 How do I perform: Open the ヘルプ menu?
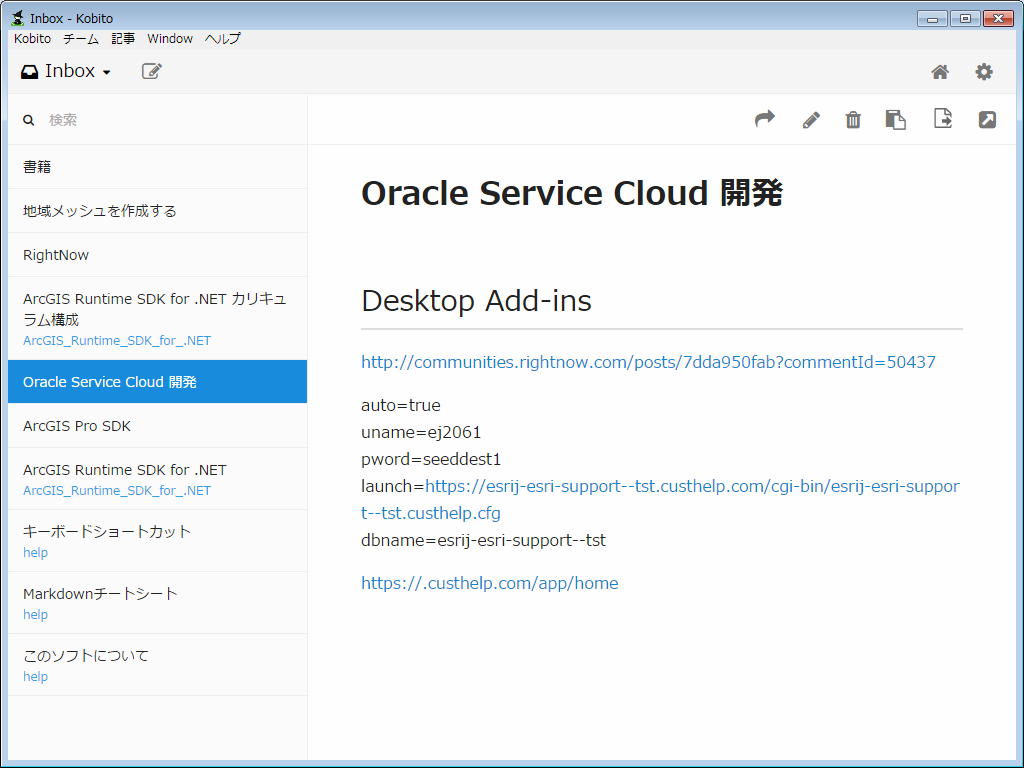tap(223, 39)
